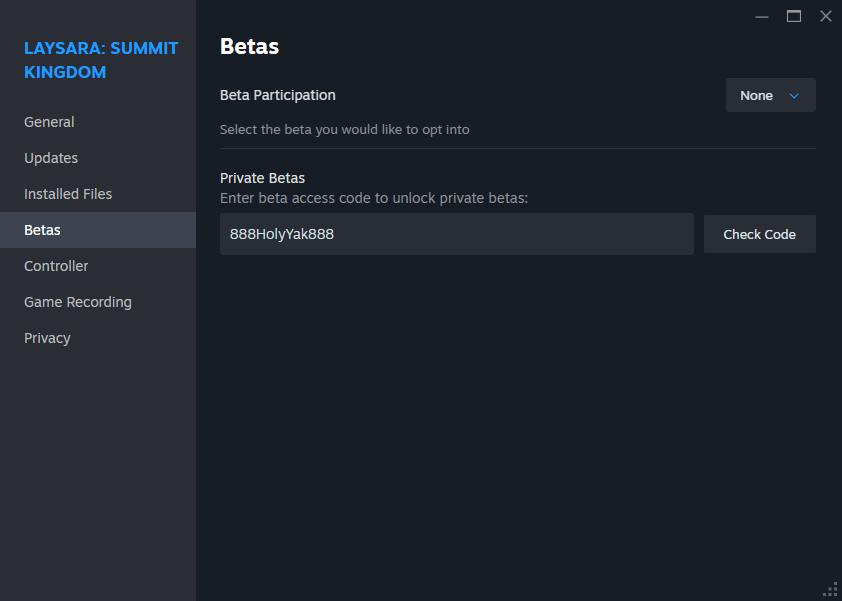This screenshot has width=842, height=601.
Task: Click the resize grip in window corner
Action: coord(831,590)
